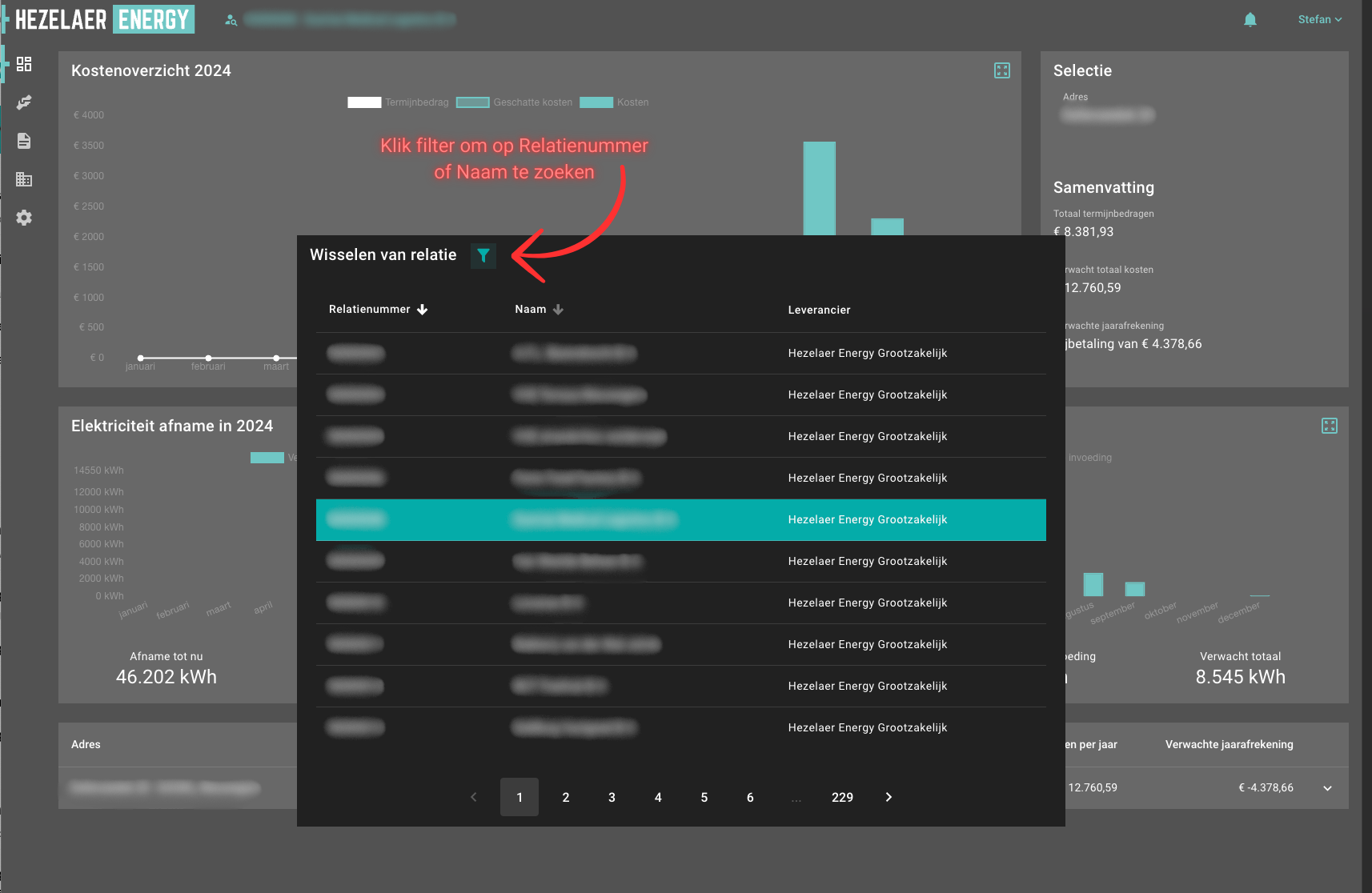Viewport: 1372px width, 893px height.
Task: Go to page 5 in pagination
Action: [704, 797]
